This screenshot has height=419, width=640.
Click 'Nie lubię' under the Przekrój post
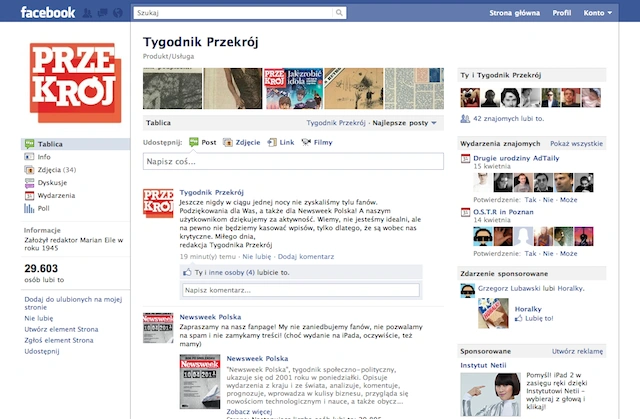tap(257, 257)
